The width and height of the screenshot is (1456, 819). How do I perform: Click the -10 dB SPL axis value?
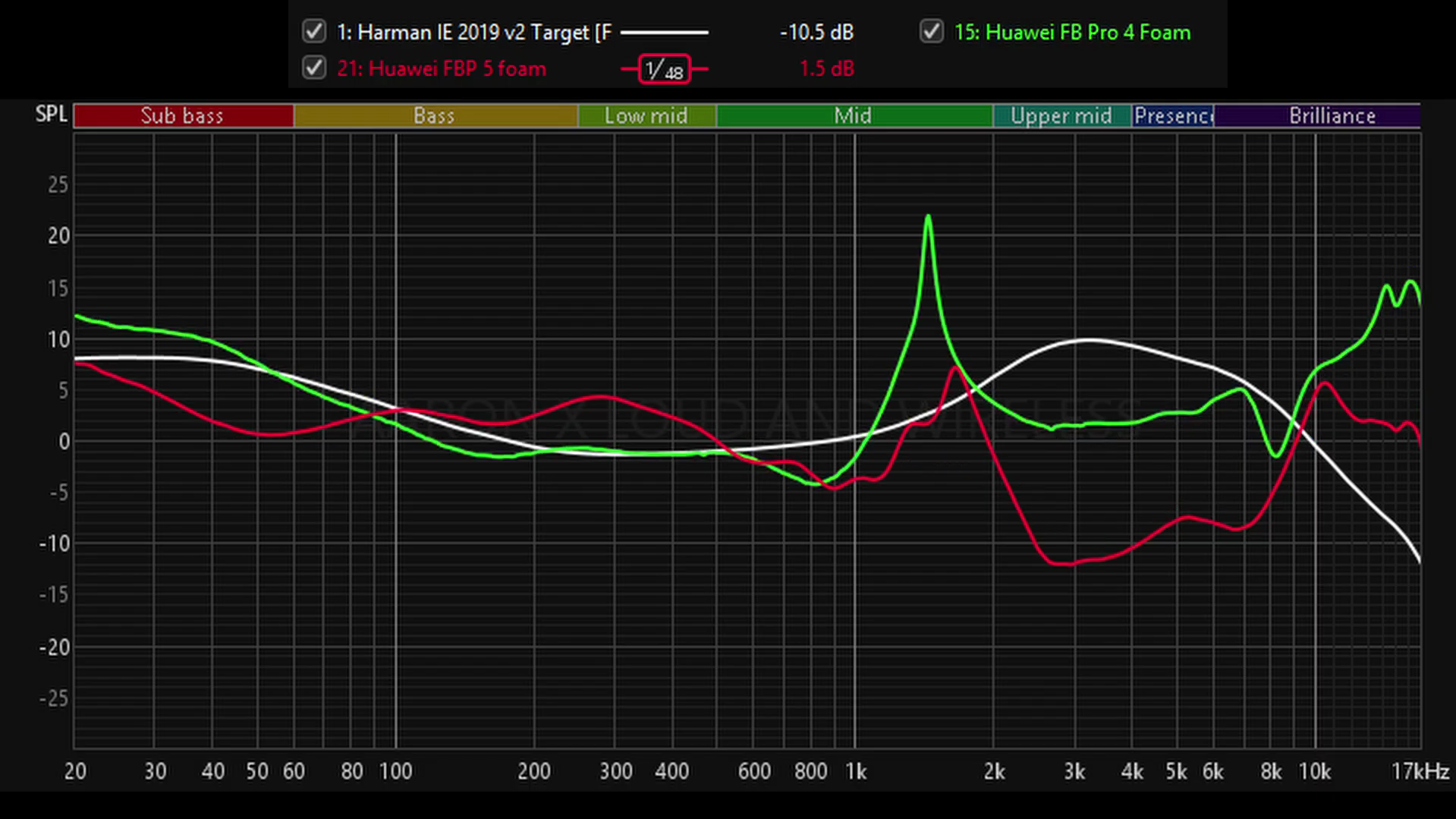54,544
